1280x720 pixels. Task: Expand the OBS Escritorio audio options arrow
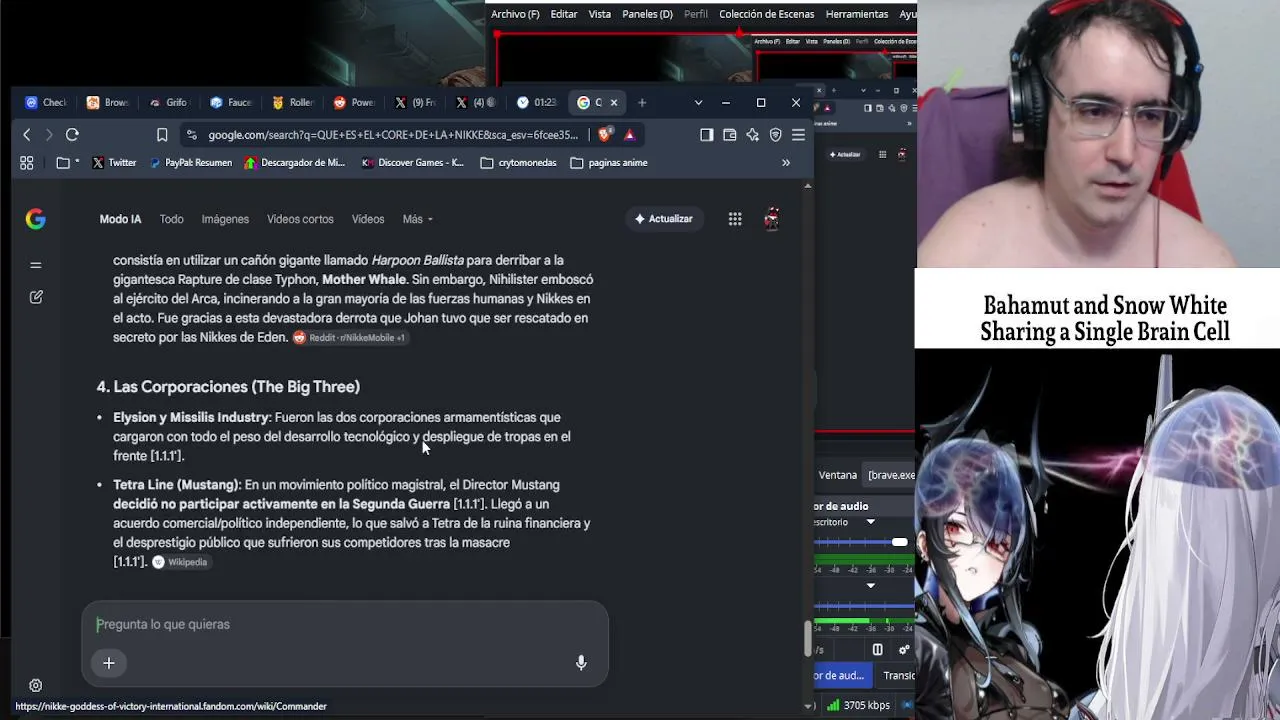pos(870,522)
